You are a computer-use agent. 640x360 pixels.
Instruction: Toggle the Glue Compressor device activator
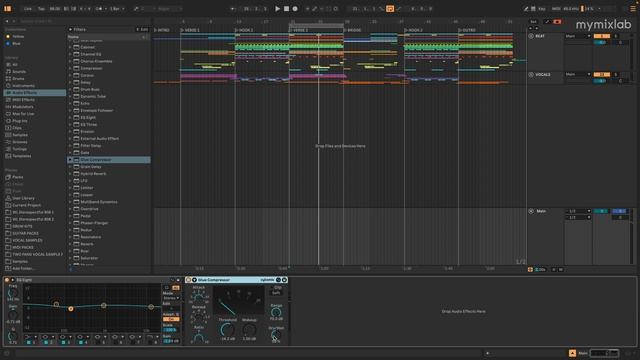click(x=189, y=280)
